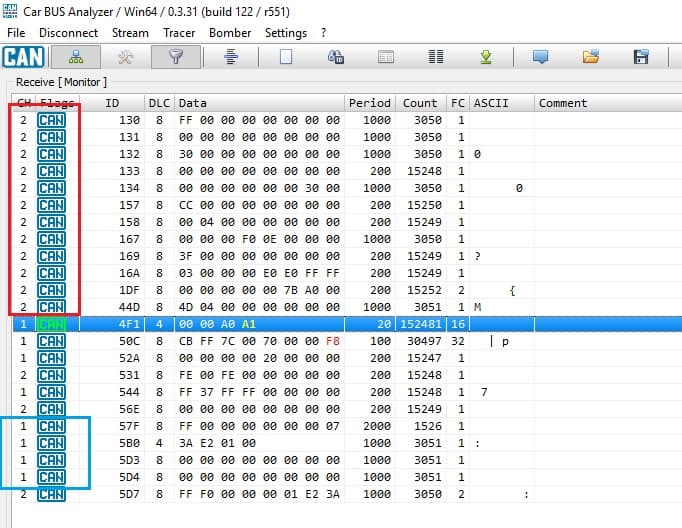
Task: Sort by the ID column header
Action: [112, 103]
